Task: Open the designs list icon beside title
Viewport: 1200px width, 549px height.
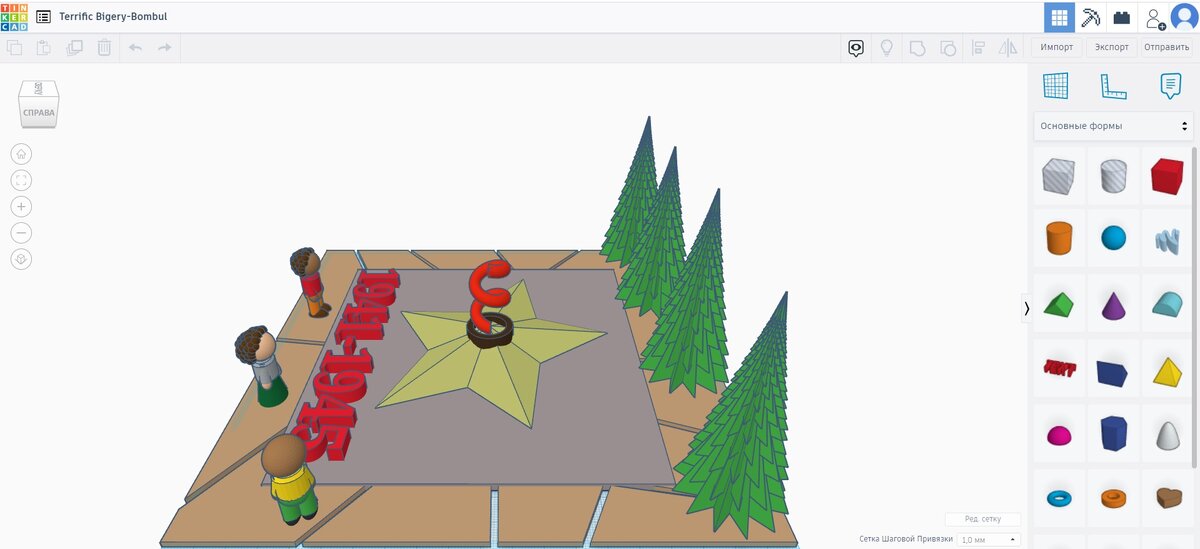Action: tap(44, 17)
